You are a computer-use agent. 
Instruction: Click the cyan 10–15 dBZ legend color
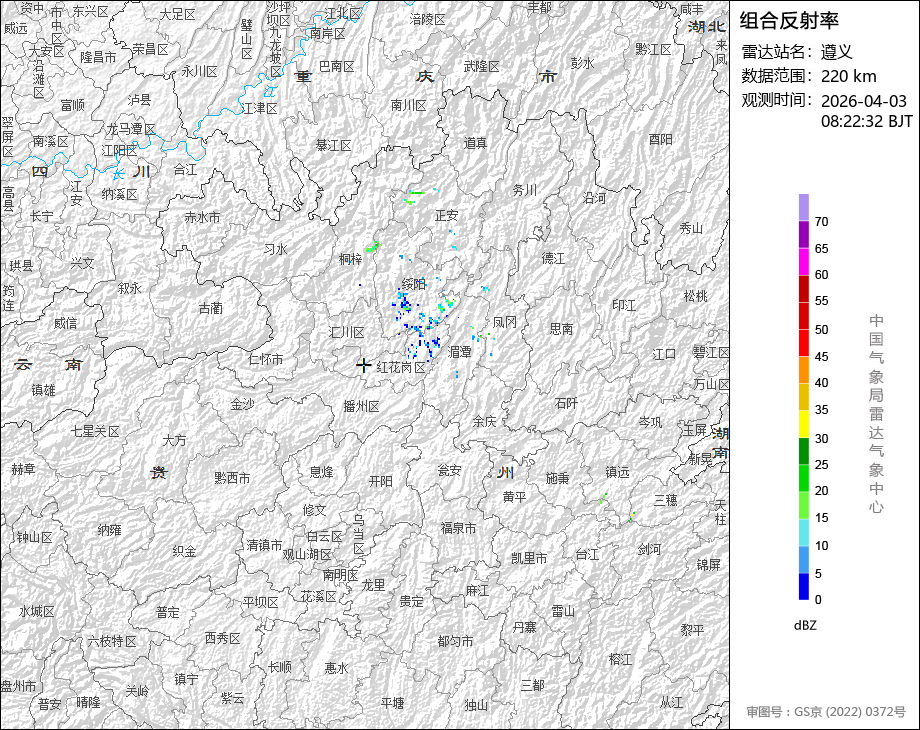click(x=804, y=532)
